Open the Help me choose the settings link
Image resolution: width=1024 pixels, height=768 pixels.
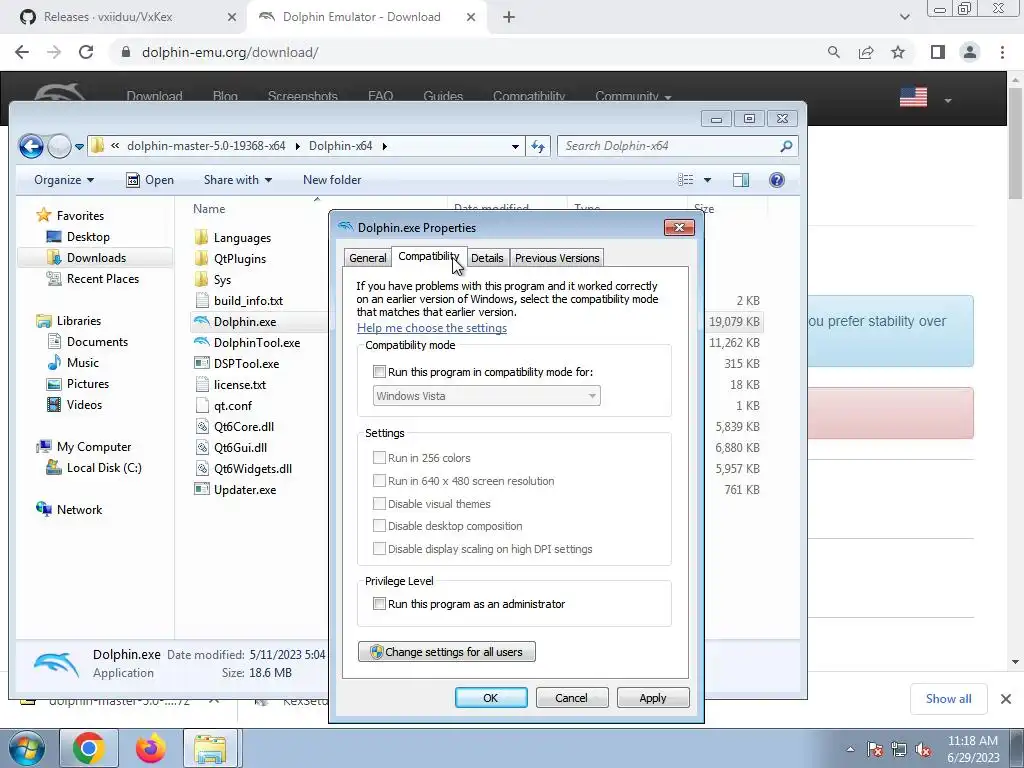tap(432, 328)
